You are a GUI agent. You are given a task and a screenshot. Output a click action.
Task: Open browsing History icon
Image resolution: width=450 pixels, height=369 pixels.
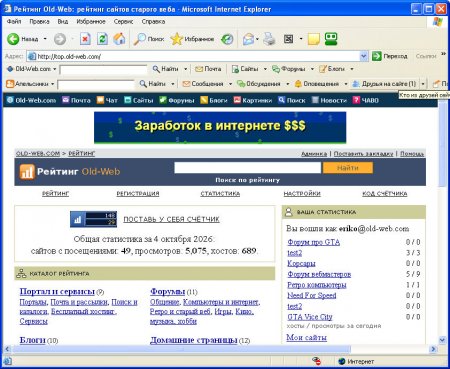(227, 39)
